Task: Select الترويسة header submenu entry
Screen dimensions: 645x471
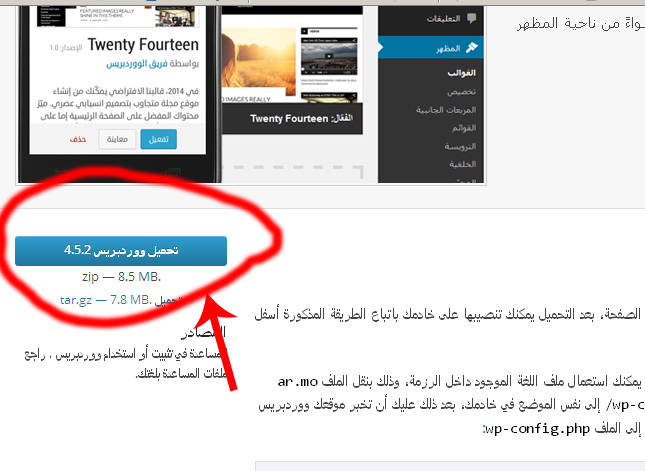Action: (x=460, y=146)
